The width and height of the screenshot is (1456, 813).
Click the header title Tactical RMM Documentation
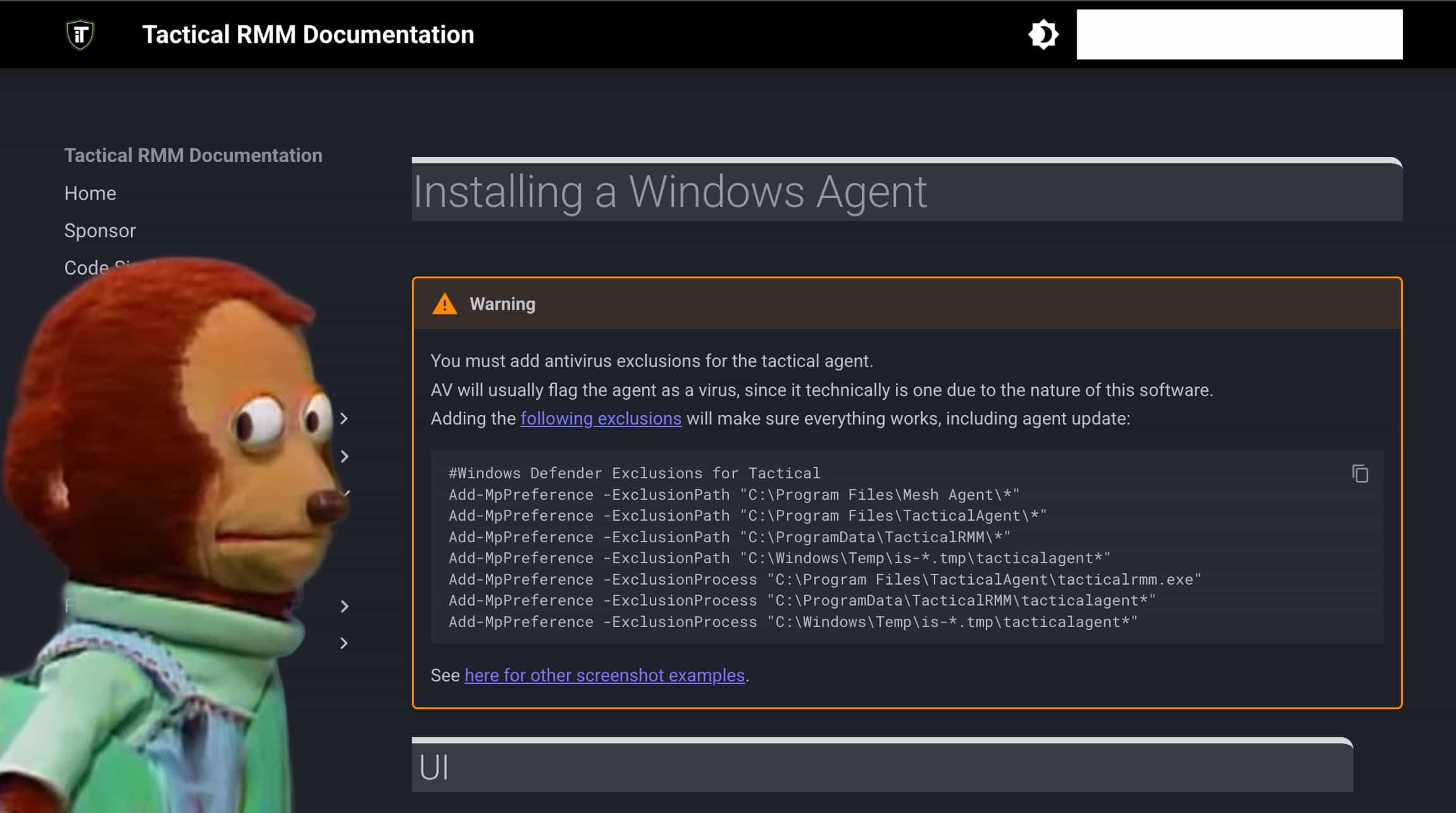(x=308, y=34)
